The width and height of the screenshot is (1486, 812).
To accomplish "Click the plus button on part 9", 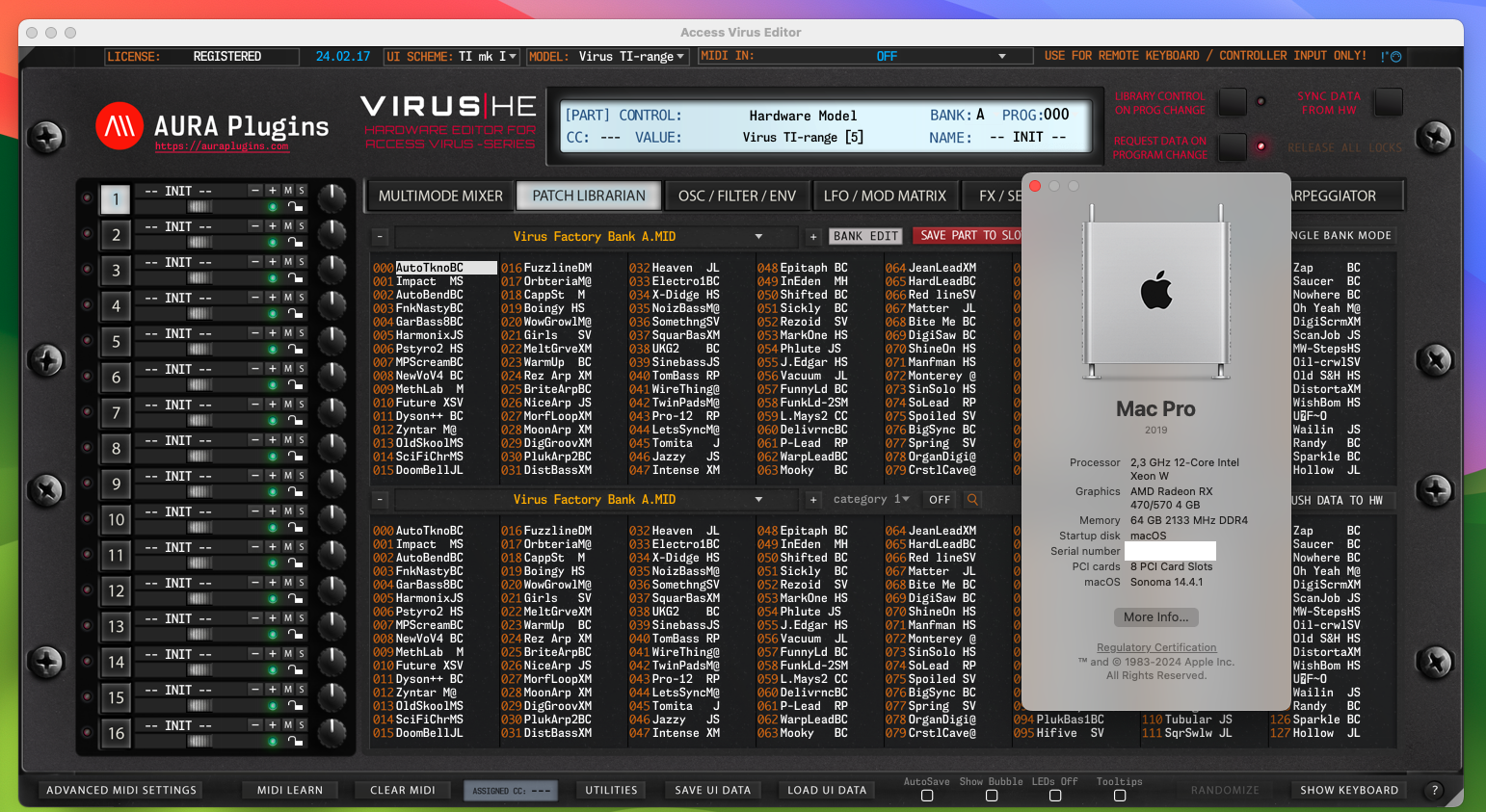I will [273, 476].
